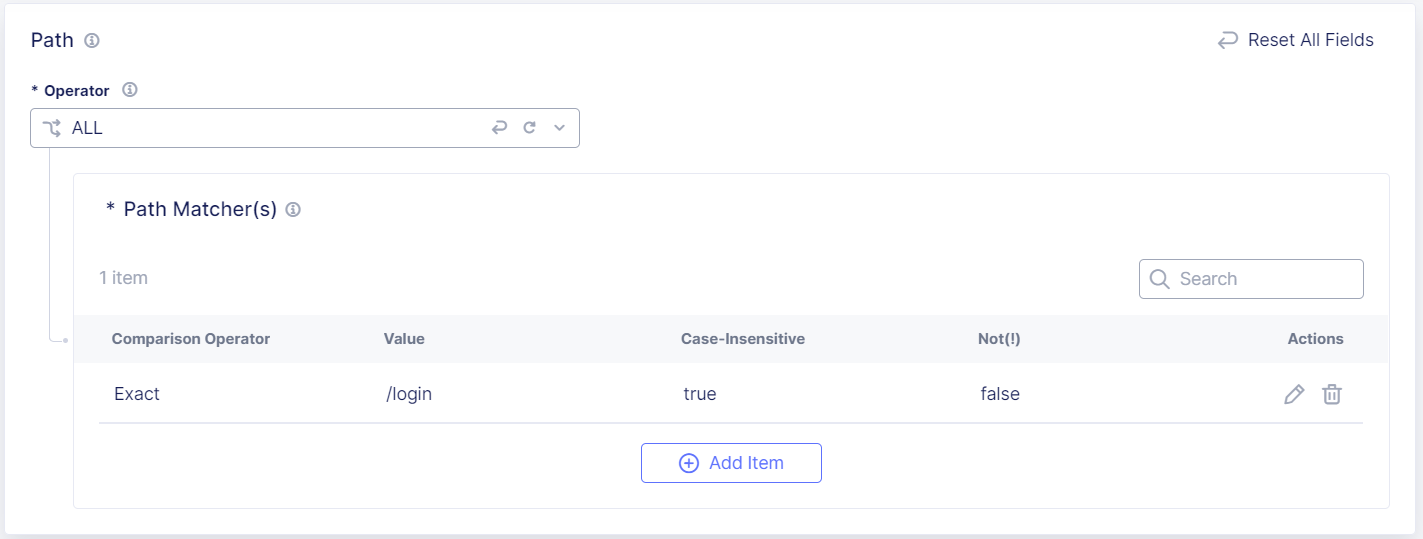Click the shuffle icon left of ALL
Image resolution: width=1423 pixels, height=539 pixels.
[x=52, y=128]
